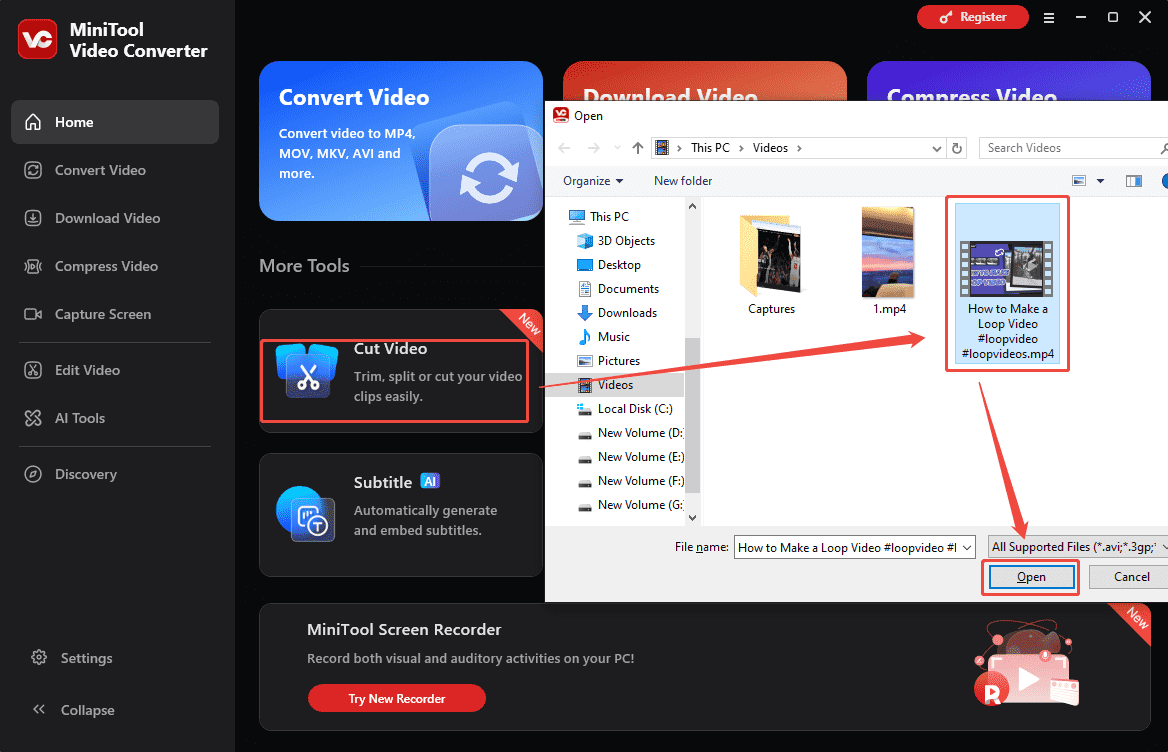Select Downloads in the navigation tree
The width and height of the screenshot is (1168, 752).
point(617,313)
